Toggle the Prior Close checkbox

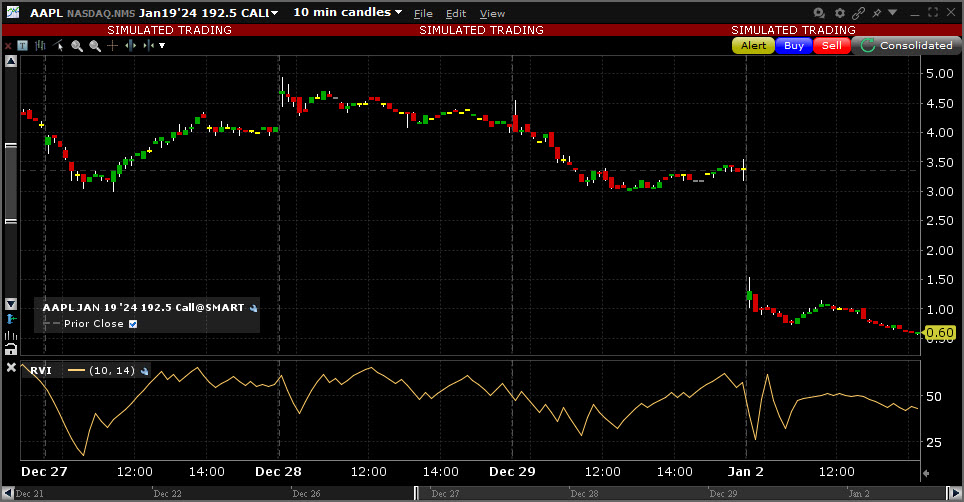point(133,324)
